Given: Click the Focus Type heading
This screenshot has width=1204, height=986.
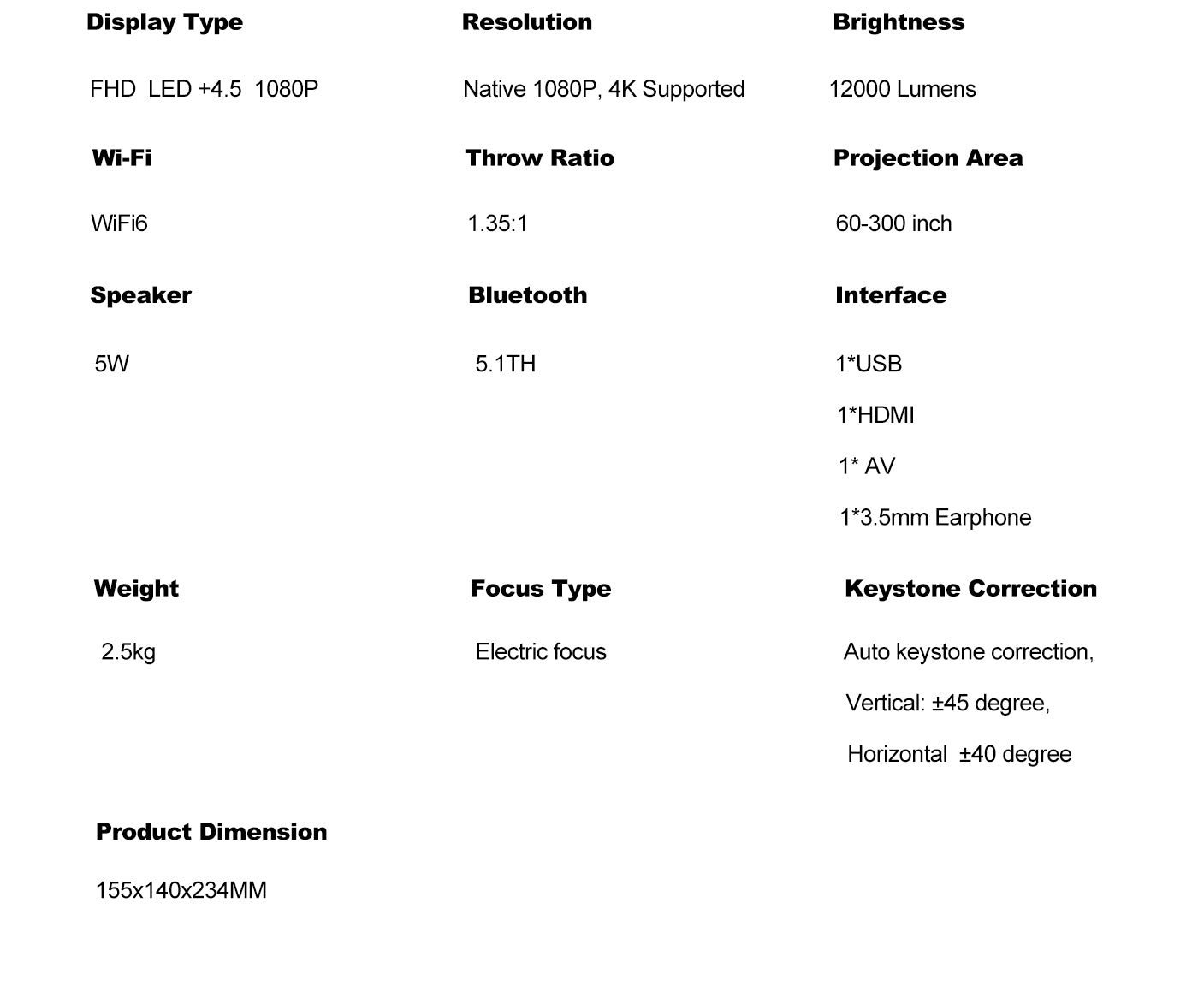Looking at the screenshot, I should (541, 589).
